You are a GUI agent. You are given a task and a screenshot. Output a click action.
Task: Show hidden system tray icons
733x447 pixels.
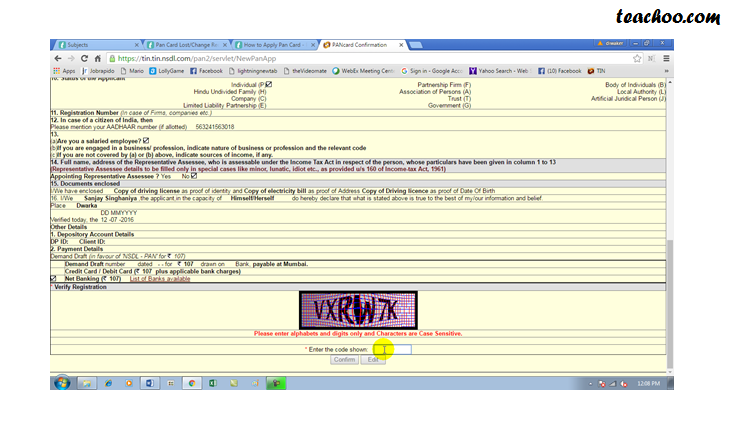[x=590, y=384]
